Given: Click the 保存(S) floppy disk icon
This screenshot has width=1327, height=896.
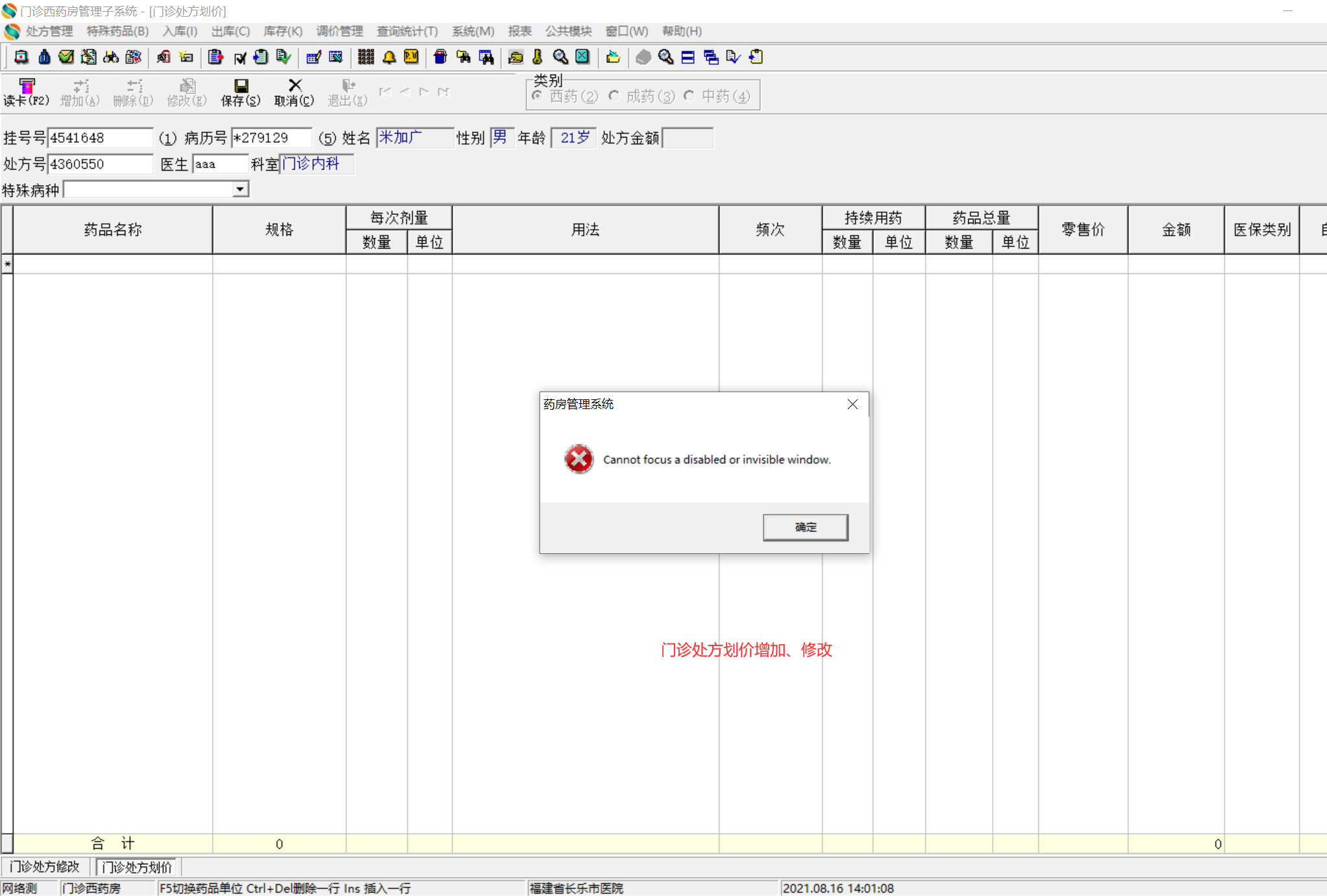Looking at the screenshot, I should point(241,86).
